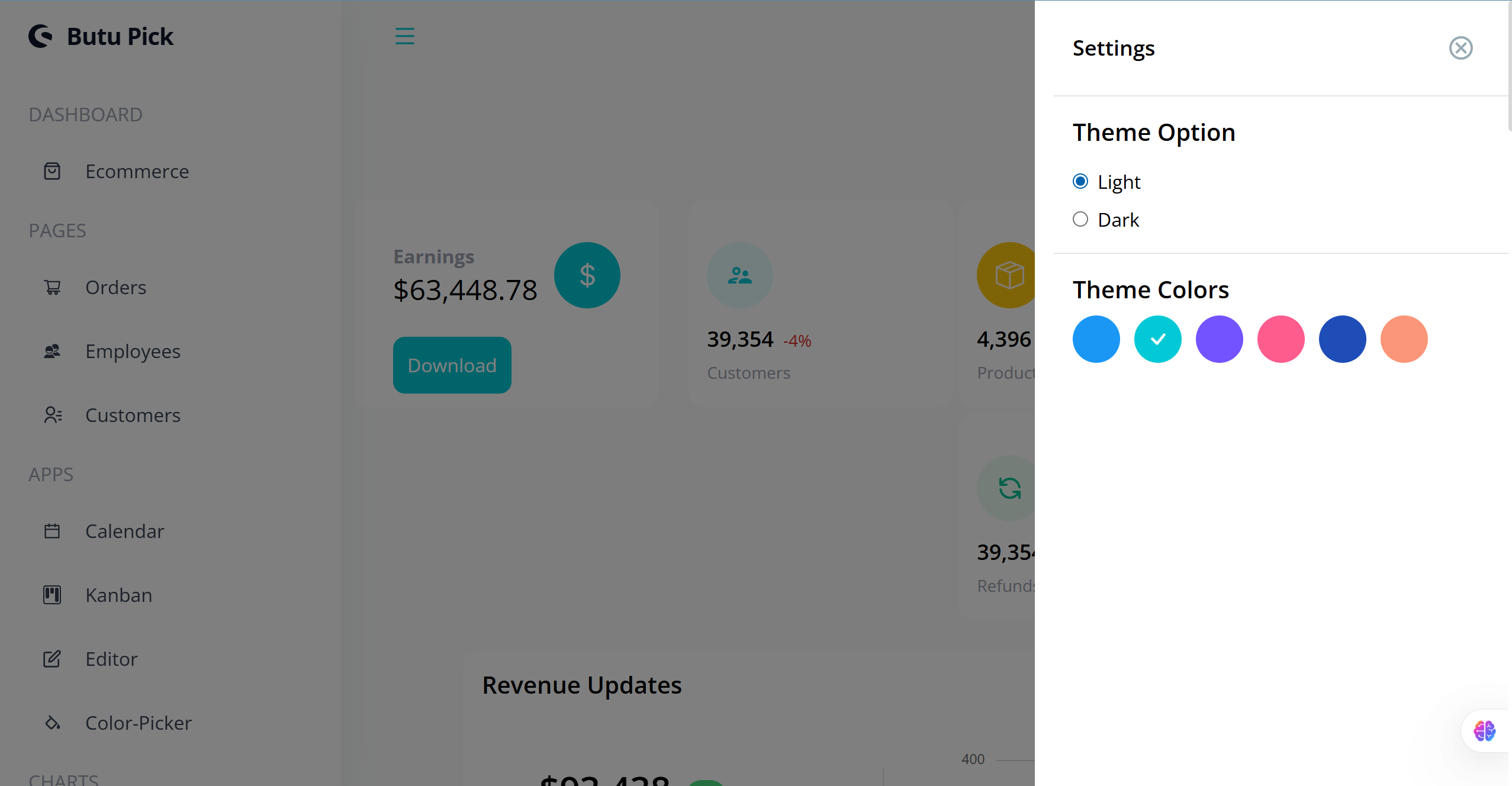Click the earnings dollar sign icon
This screenshot has width=1512, height=786.
[587, 275]
